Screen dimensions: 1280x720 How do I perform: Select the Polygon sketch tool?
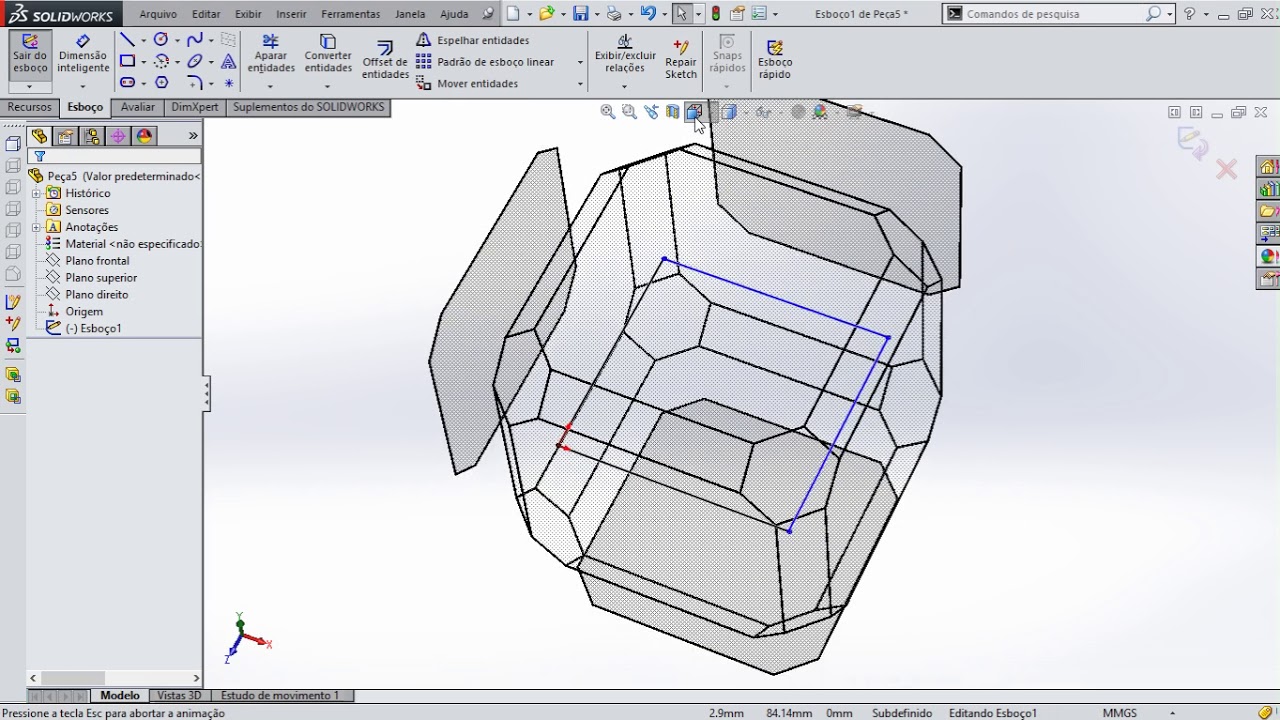(161, 83)
